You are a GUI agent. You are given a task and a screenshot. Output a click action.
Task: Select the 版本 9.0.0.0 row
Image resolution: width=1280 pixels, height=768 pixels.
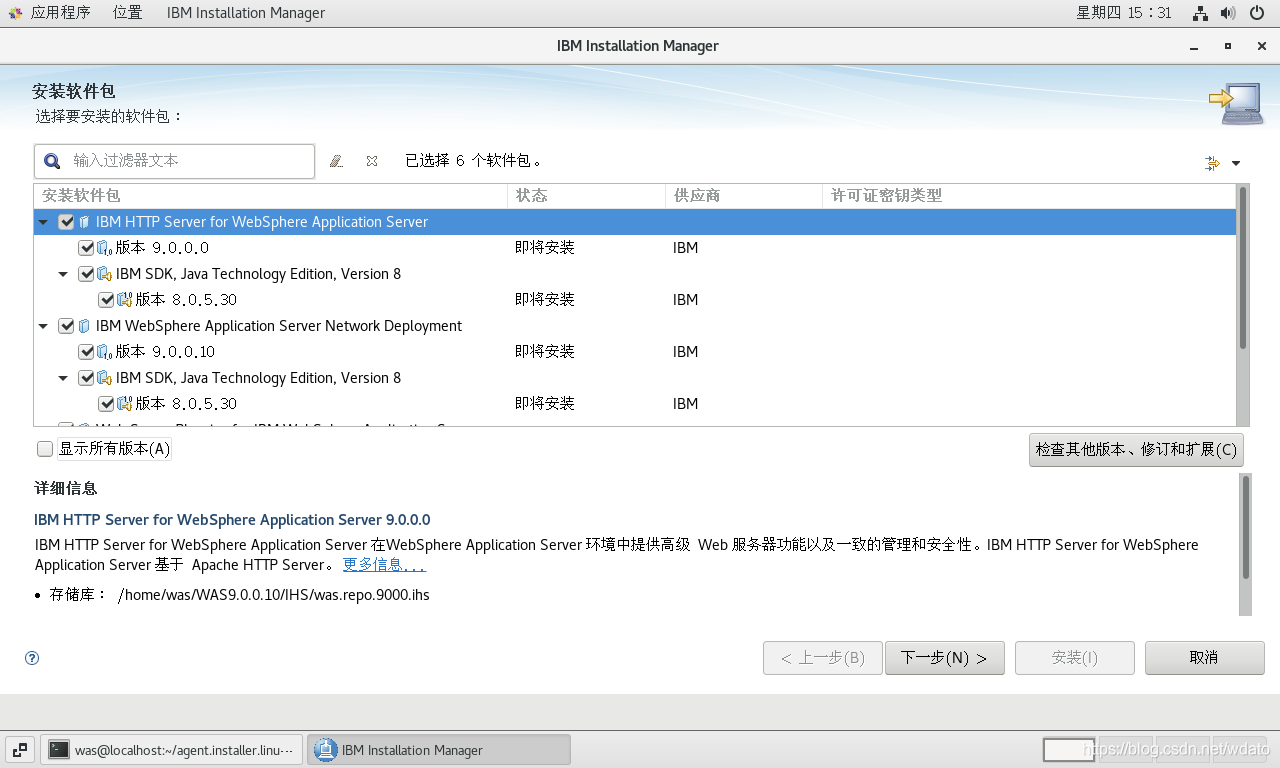tap(635, 248)
